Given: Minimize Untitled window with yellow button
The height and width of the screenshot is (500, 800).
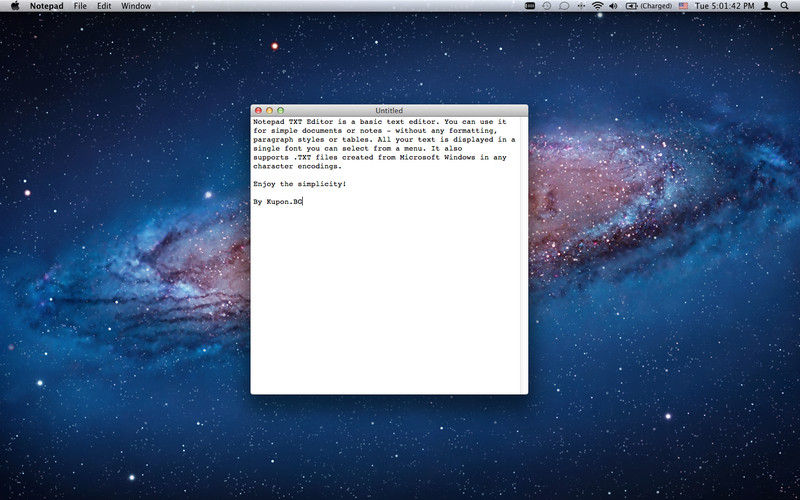Looking at the screenshot, I should coord(269,111).
